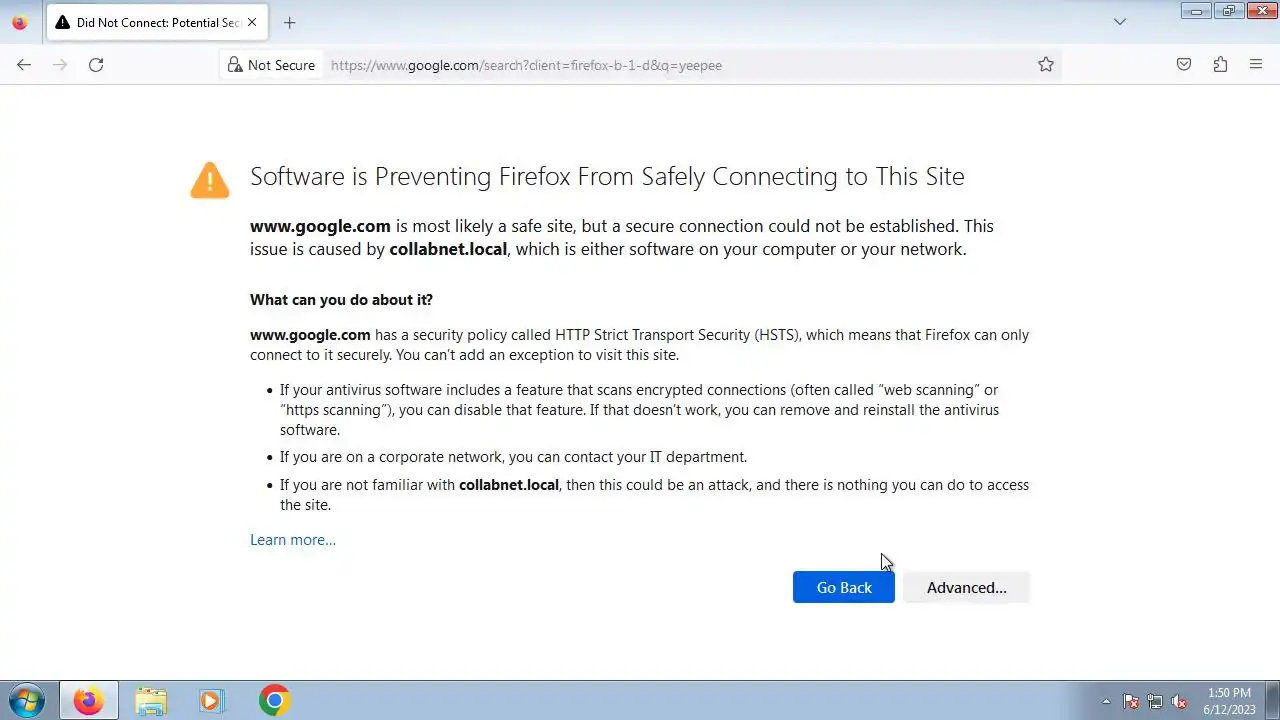Expand the Advanced... options

point(966,587)
